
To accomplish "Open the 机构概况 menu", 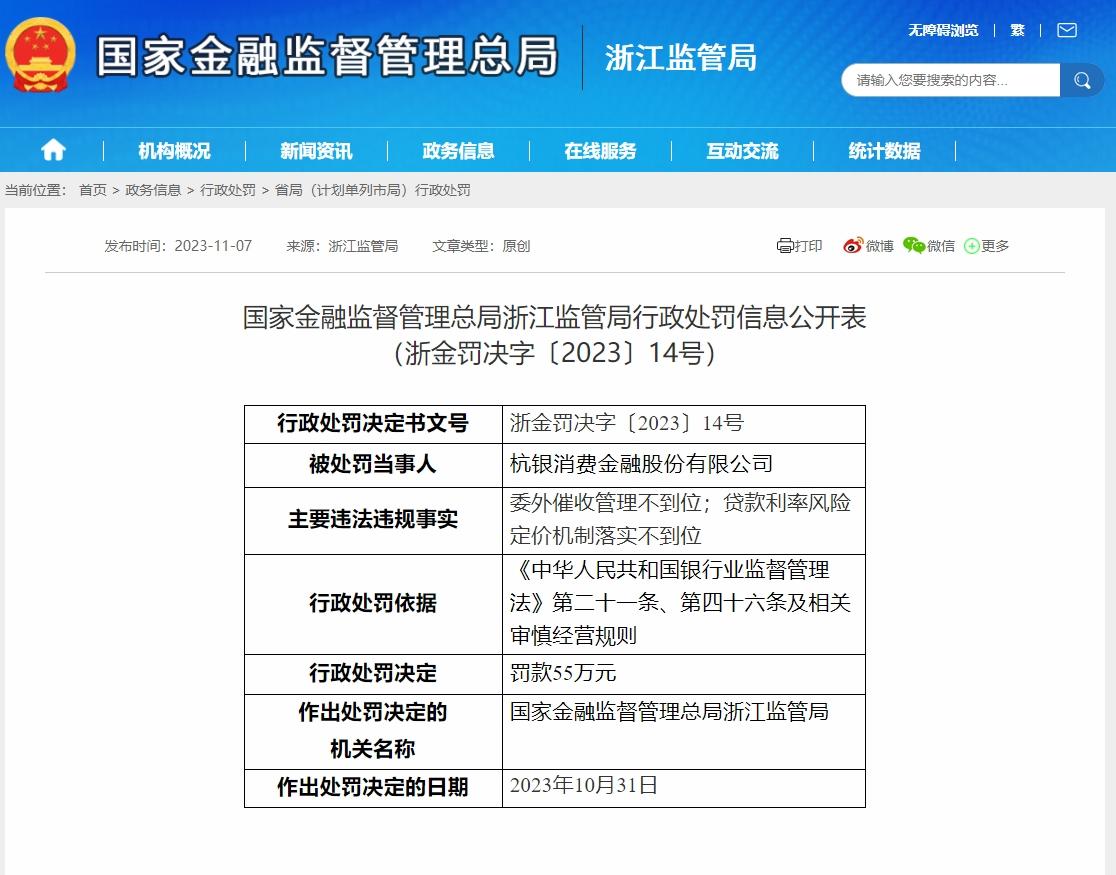I will [x=173, y=150].
